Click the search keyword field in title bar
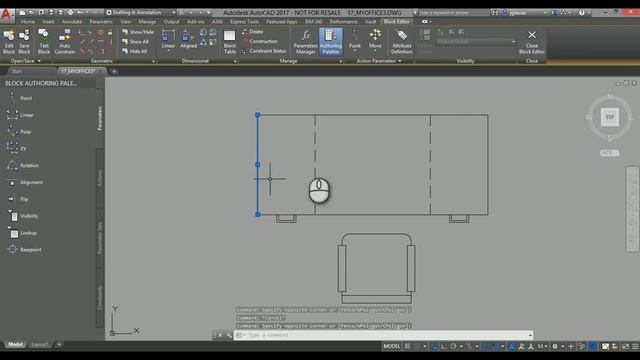The width and height of the screenshot is (640, 360). pyautogui.click(x=454, y=13)
